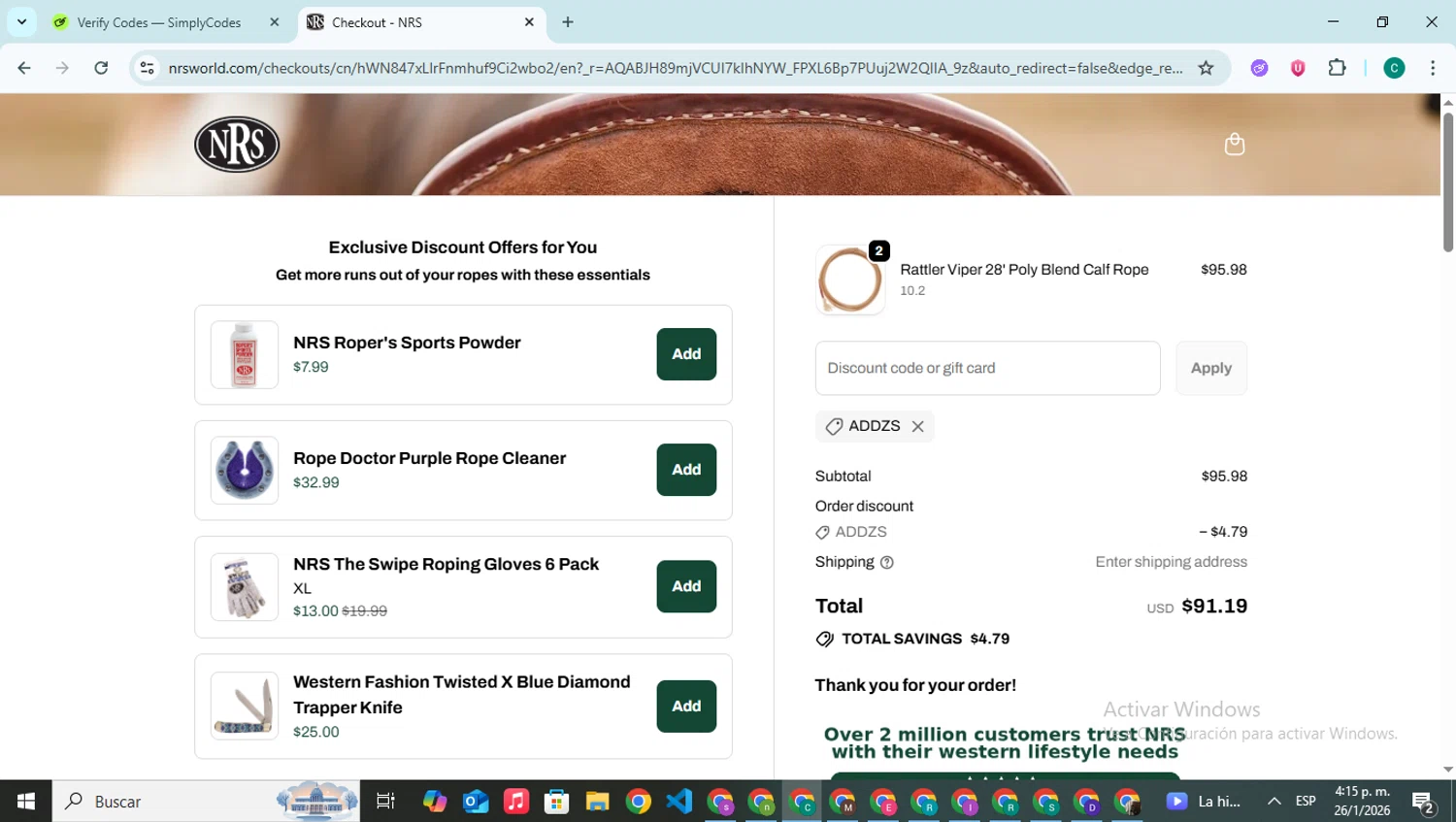This screenshot has height=822, width=1456.
Task: Click the Rattler Viper Calf Rope thumbnail
Action: 850,280
